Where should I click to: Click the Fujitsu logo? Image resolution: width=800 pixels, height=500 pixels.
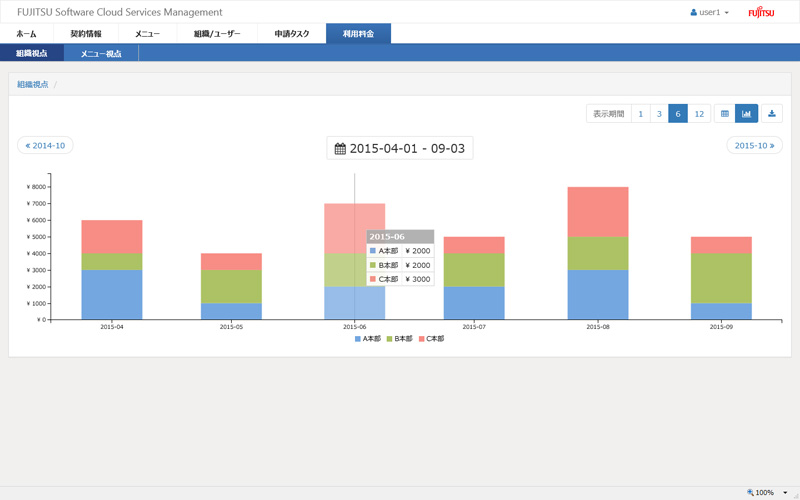(x=761, y=12)
